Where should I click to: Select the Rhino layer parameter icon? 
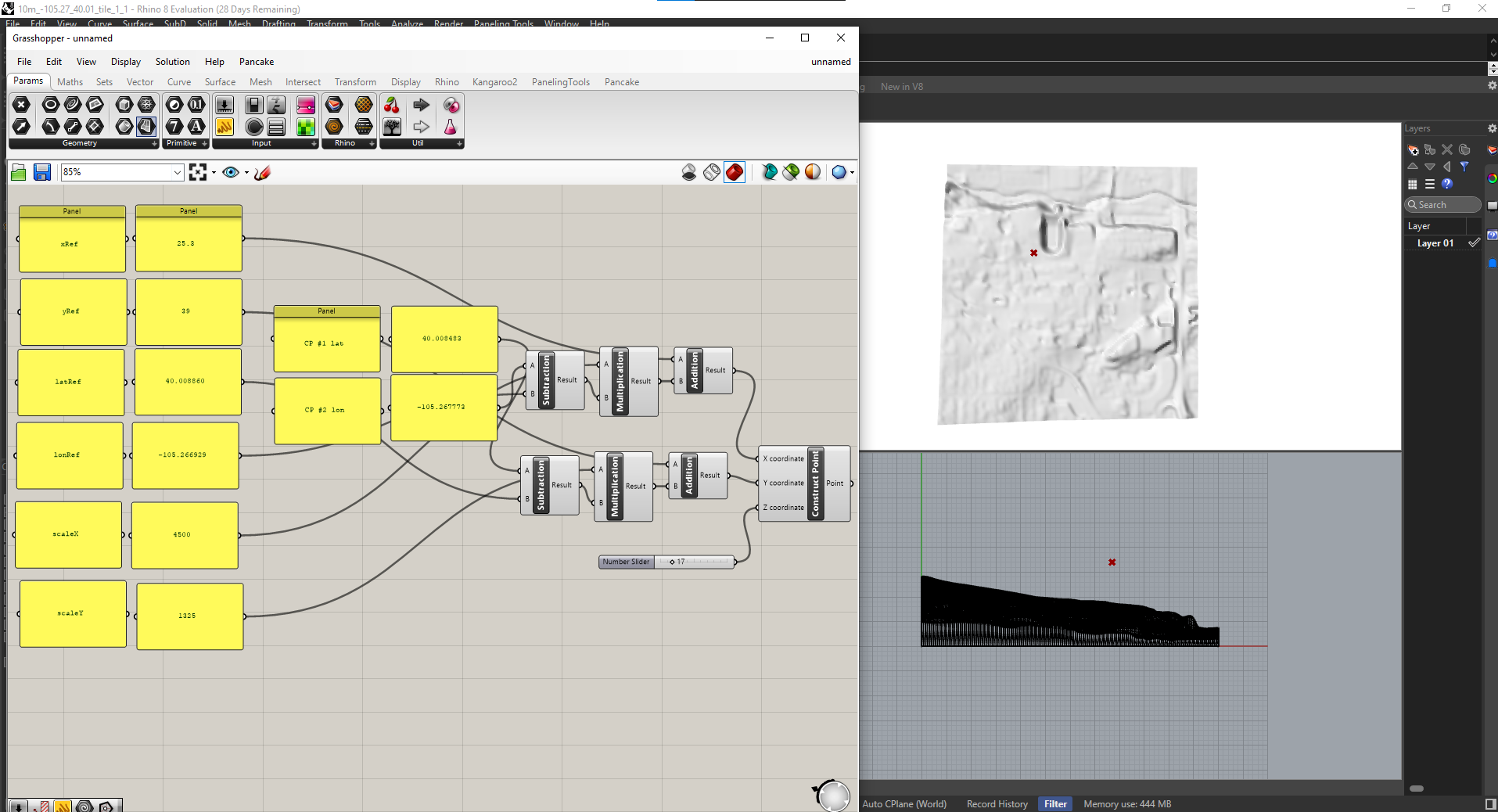[x=334, y=105]
